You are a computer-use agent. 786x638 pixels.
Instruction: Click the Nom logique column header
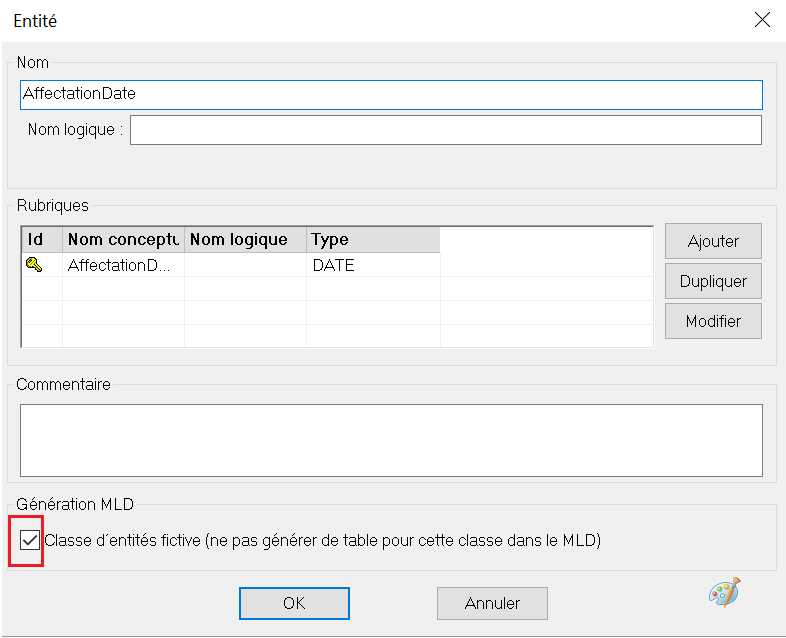246,240
